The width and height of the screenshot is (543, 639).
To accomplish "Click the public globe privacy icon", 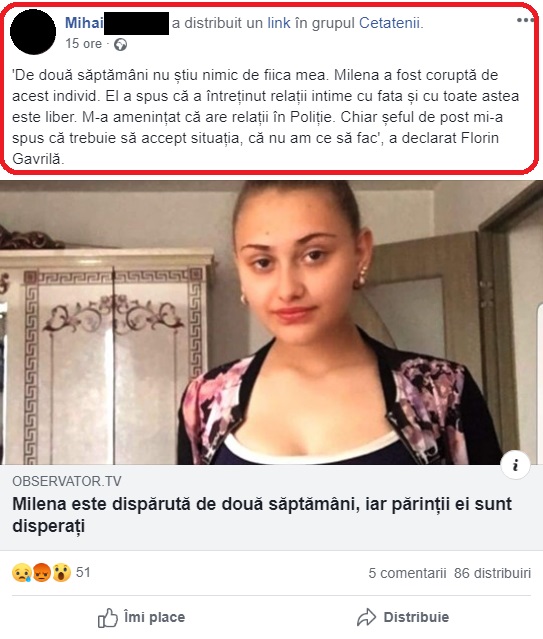I will point(120,44).
